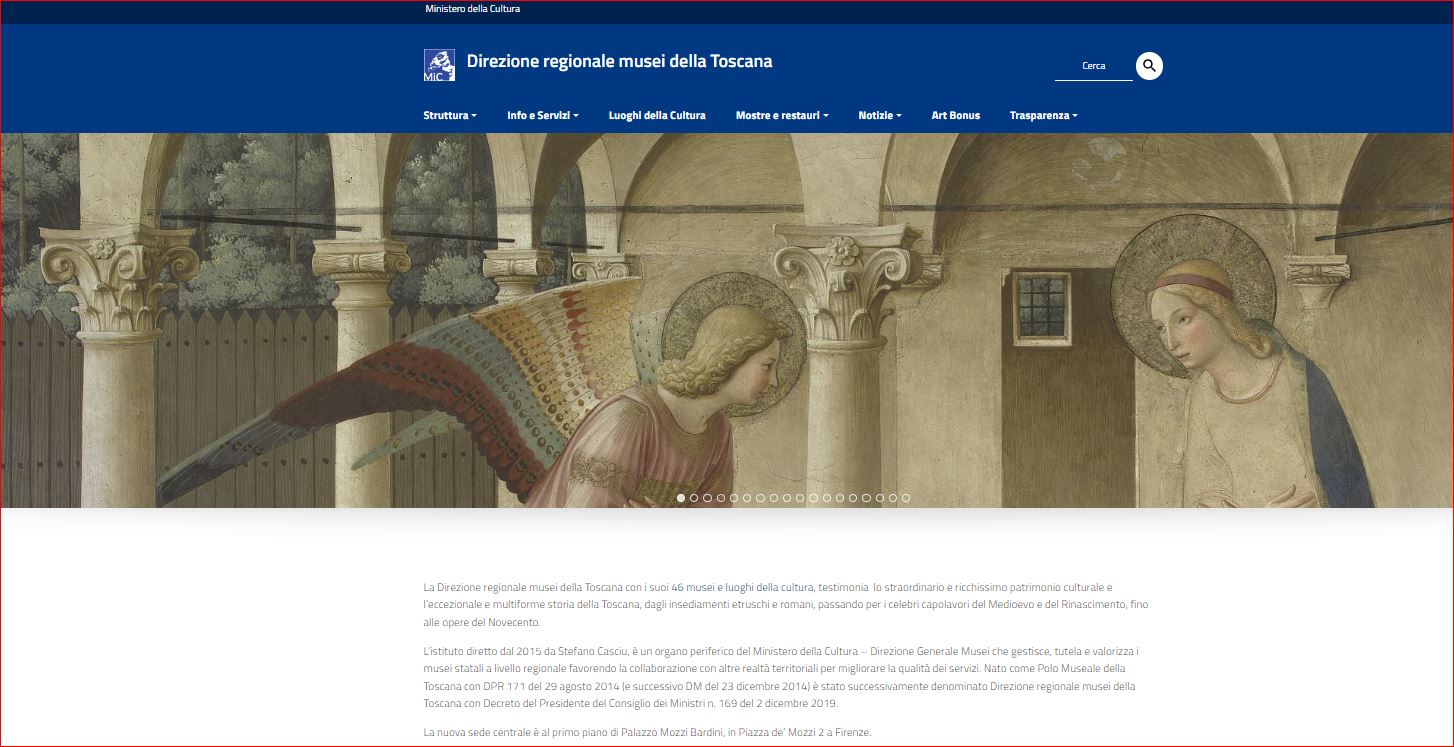This screenshot has width=1454, height=747.
Task: Open the Info e Servizi dropdown
Action: click(x=542, y=115)
